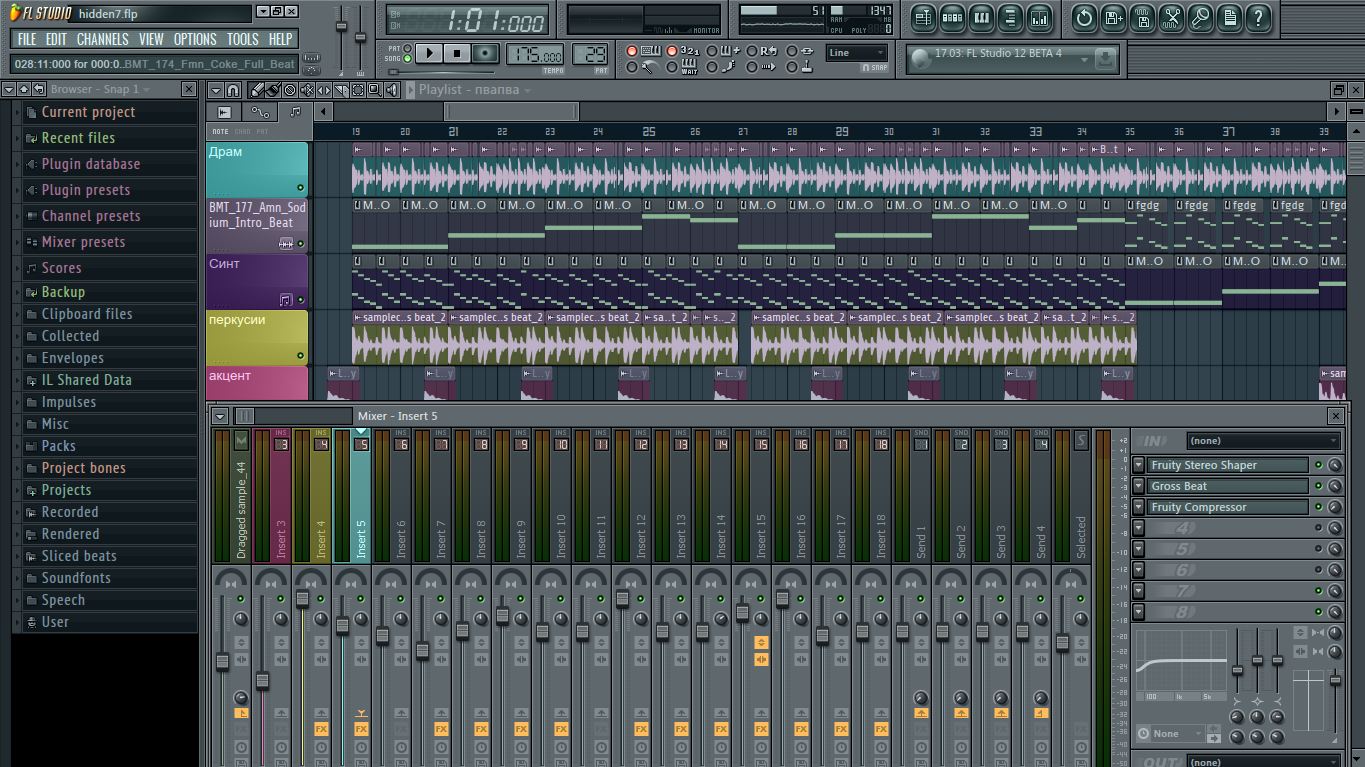Click the Insert 5 mixer volume fader
The image size is (1365, 767).
coord(343,626)
